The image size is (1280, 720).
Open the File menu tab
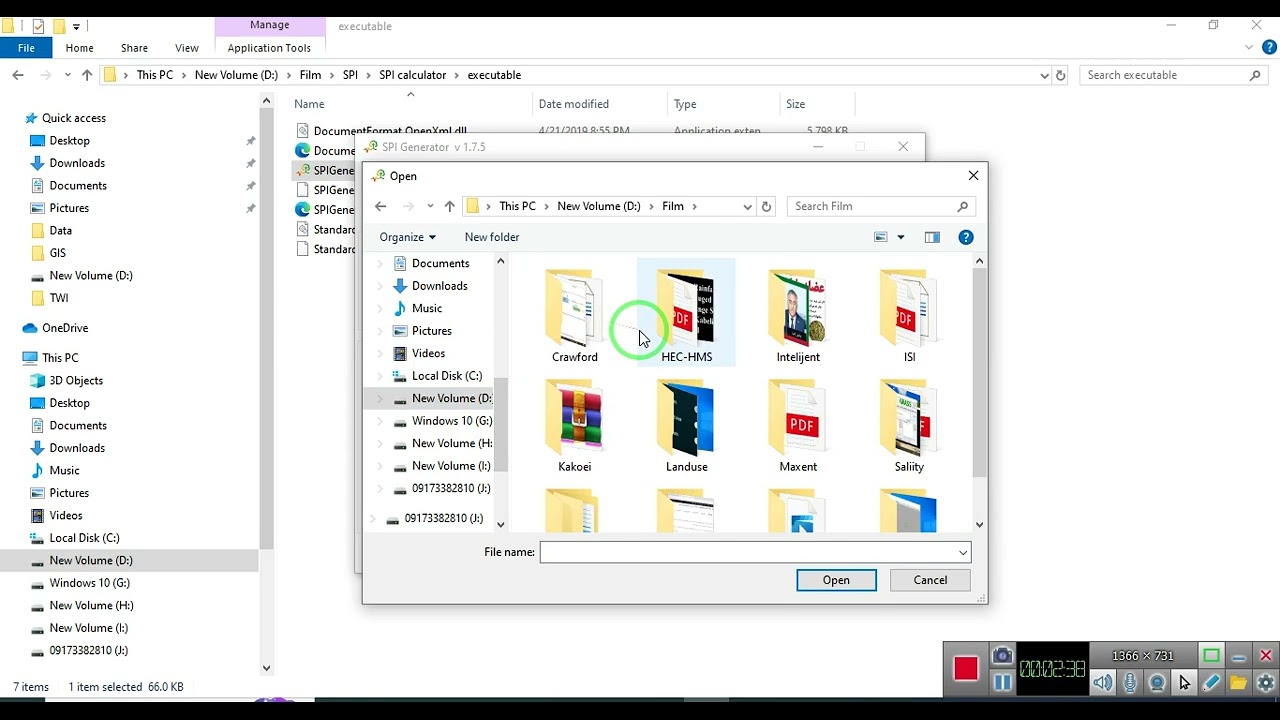click(x=26, y=48)
